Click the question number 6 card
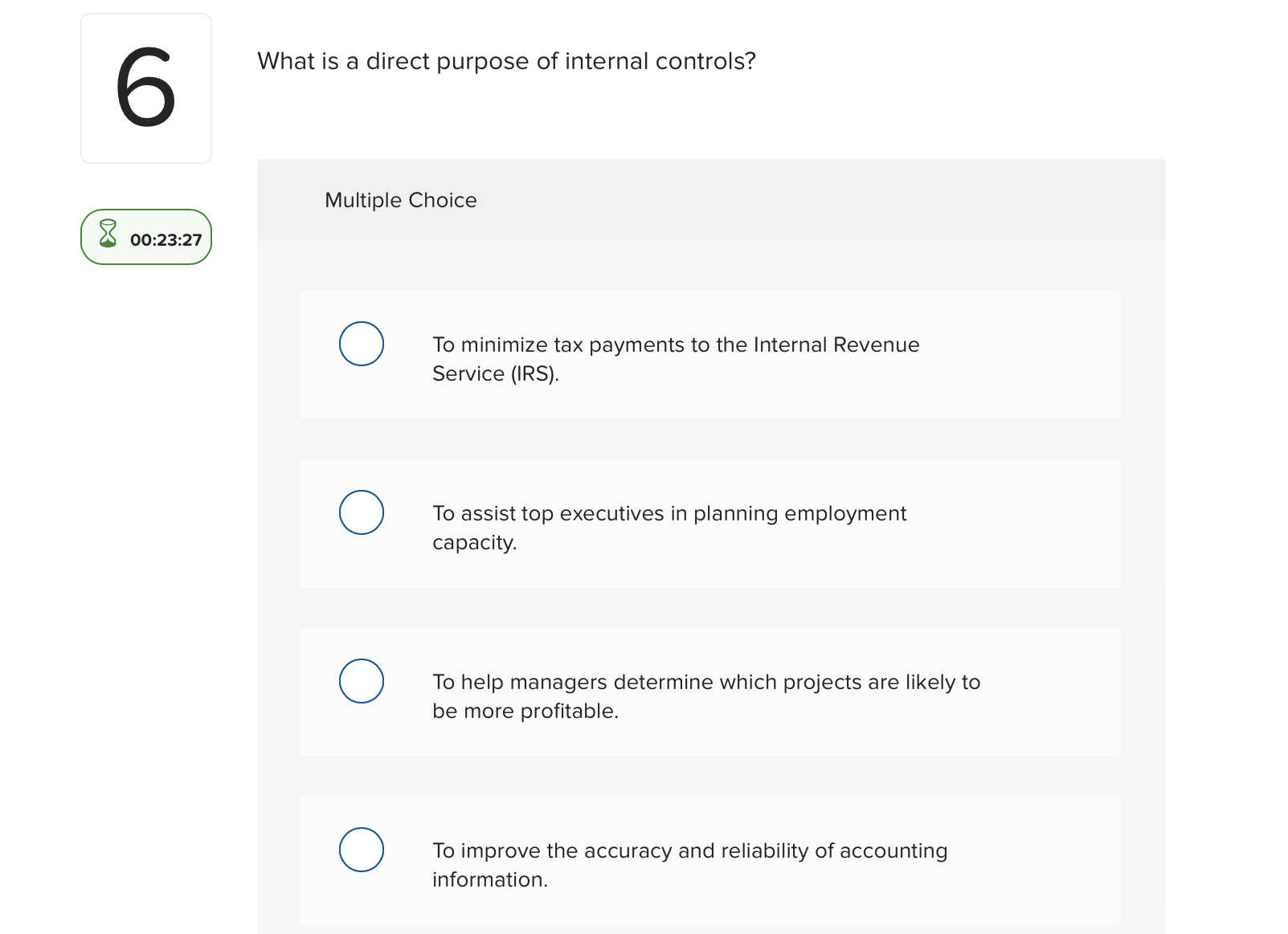1288x934 pixels. tap(145, 87)
